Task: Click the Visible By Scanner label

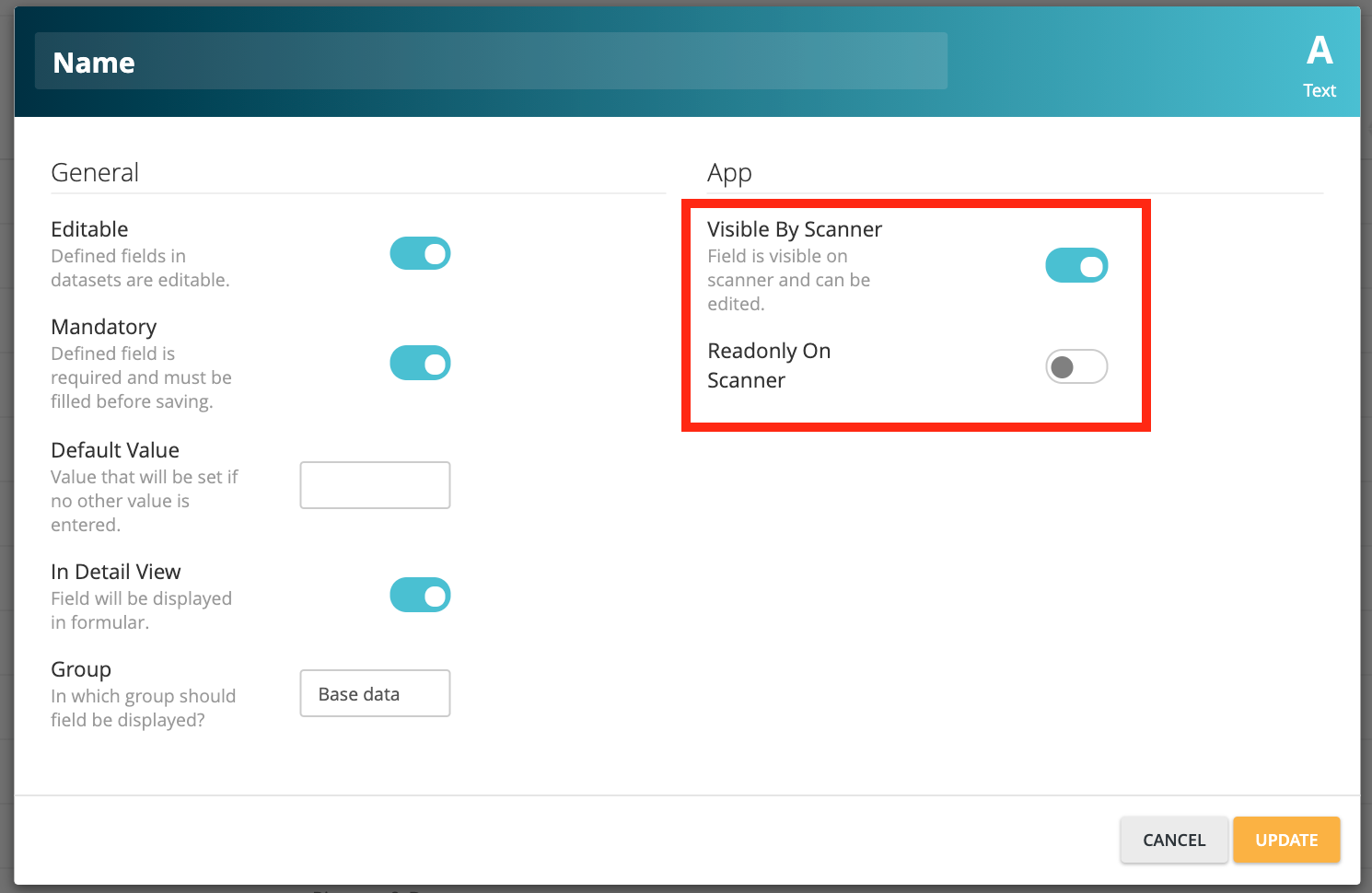Action: coord(795,229)
